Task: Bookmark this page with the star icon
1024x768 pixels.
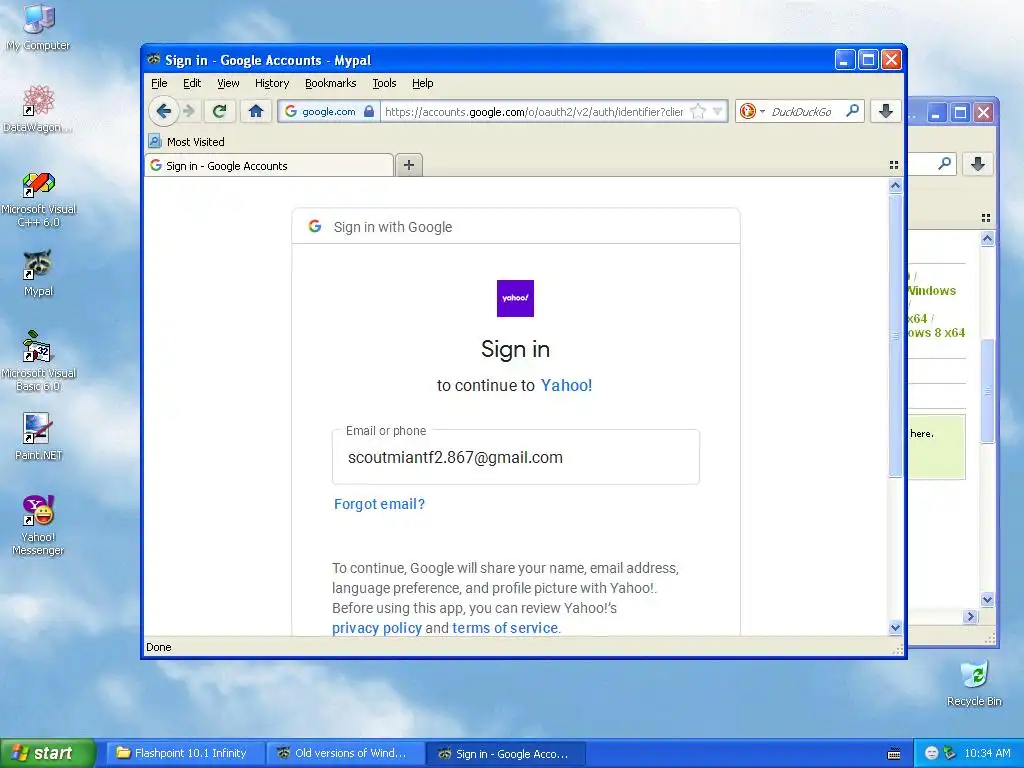Action: tap(697, 112)
